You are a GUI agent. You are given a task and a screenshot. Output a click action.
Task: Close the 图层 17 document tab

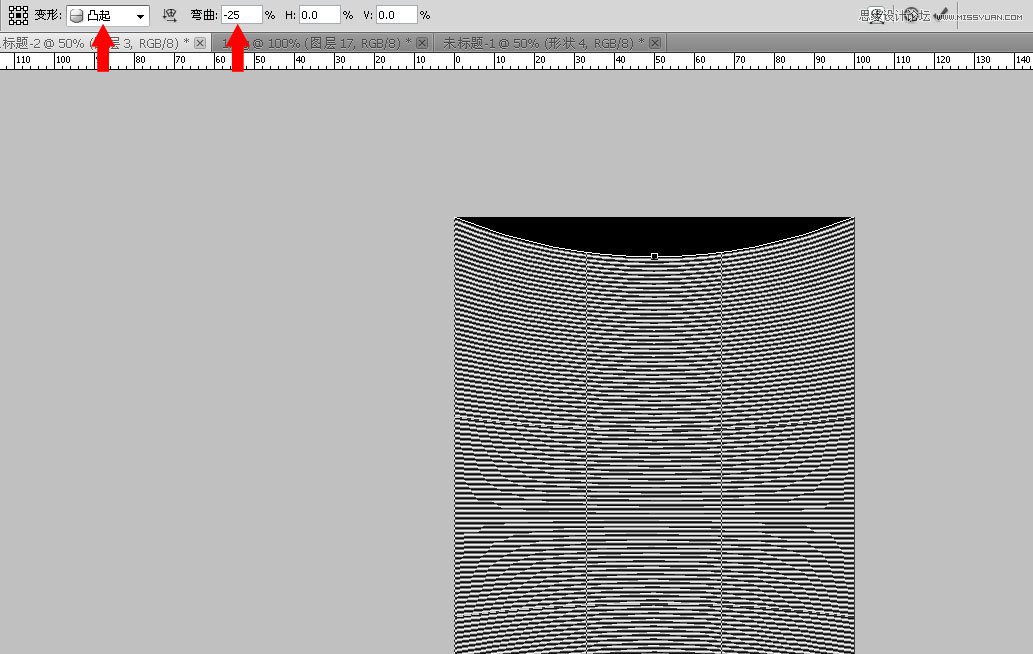click(422, 43)
